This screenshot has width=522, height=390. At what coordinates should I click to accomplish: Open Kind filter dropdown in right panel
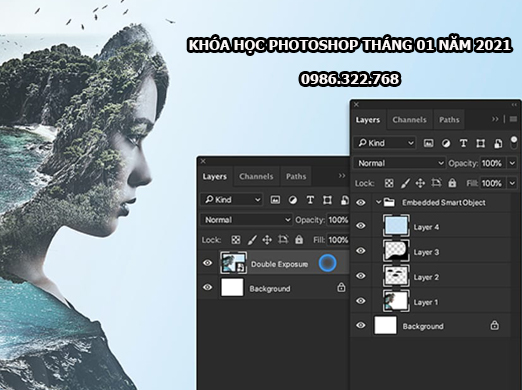click(x=385, y=143)
